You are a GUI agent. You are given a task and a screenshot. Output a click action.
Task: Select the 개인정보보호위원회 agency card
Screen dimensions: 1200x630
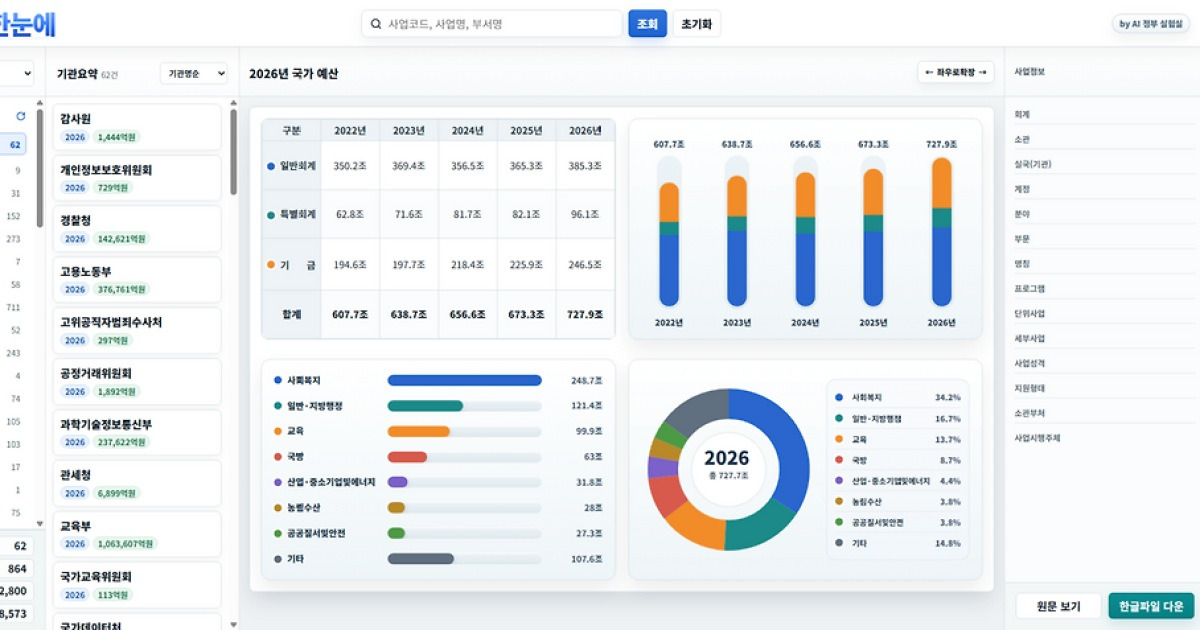(x=137, y=178)
